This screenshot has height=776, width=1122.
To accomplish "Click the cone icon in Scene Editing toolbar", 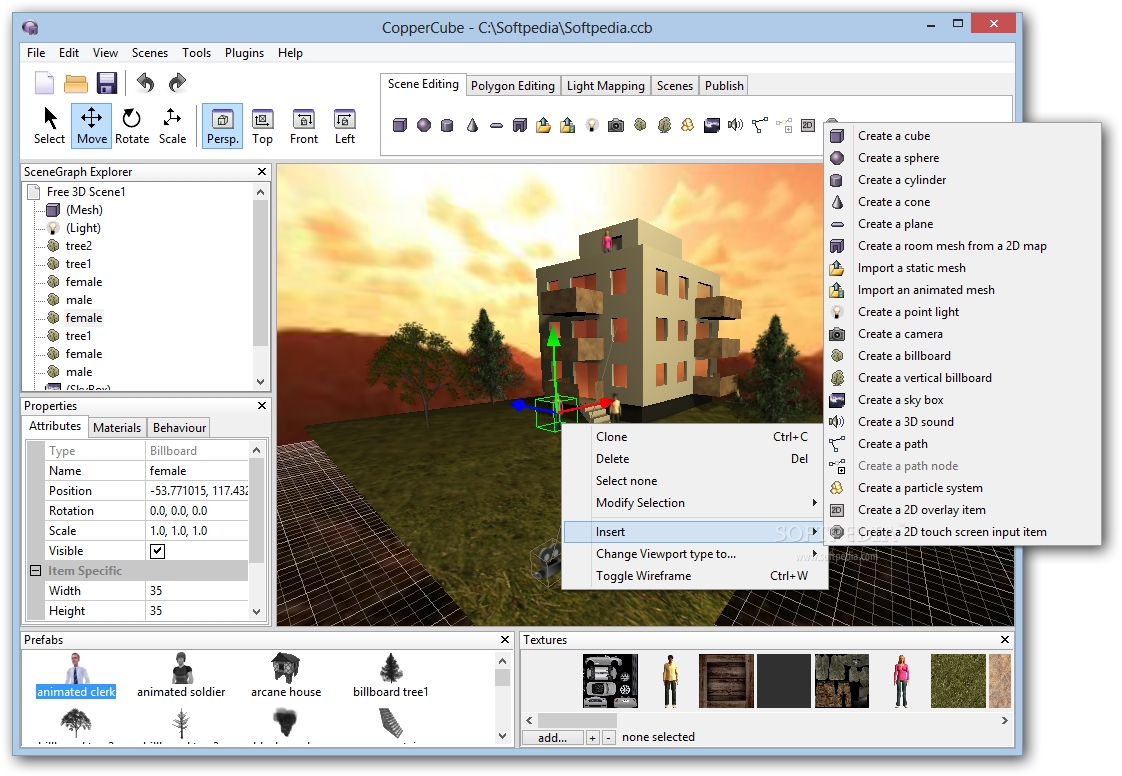I will coord(472,125).
